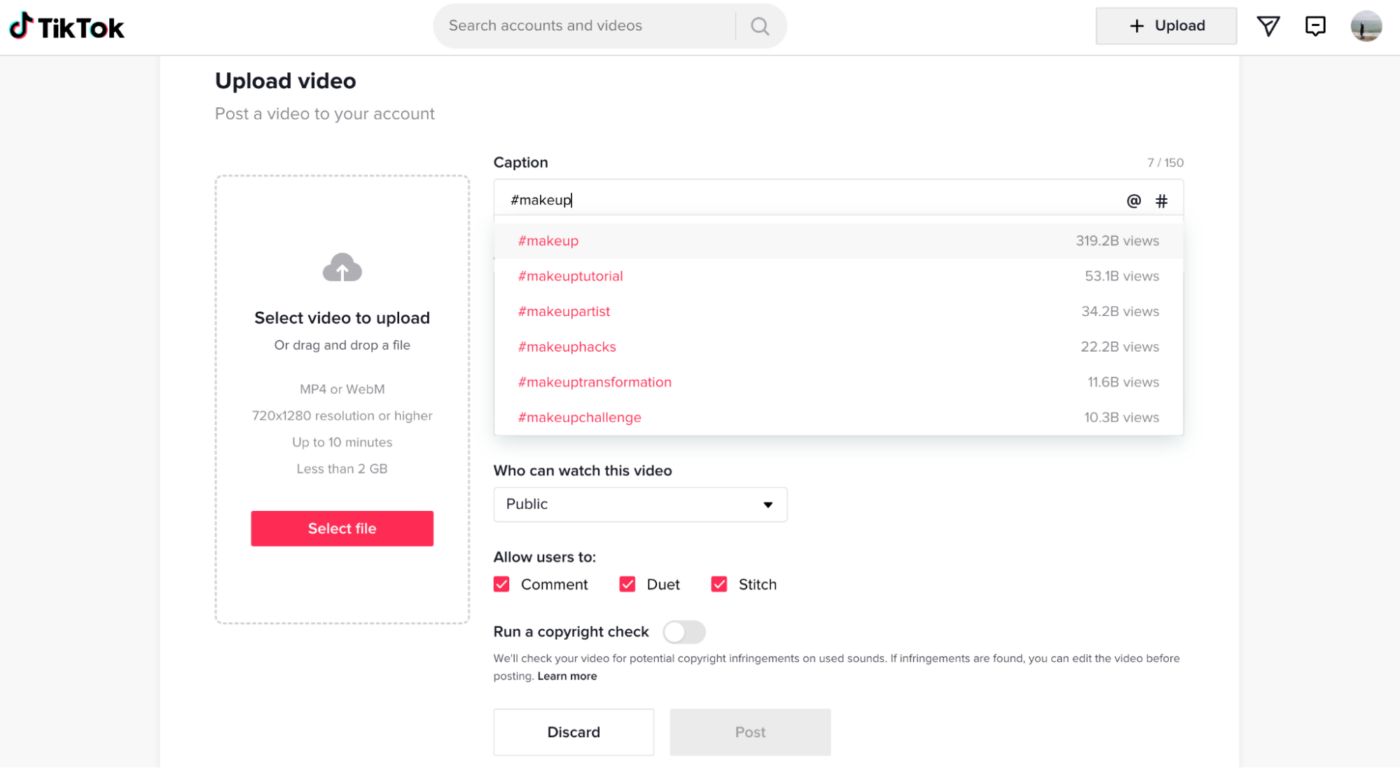This screenshot has height=768, width=1400.
Task: Uncheck the Comment permission
Action: (x=501, y=583)
